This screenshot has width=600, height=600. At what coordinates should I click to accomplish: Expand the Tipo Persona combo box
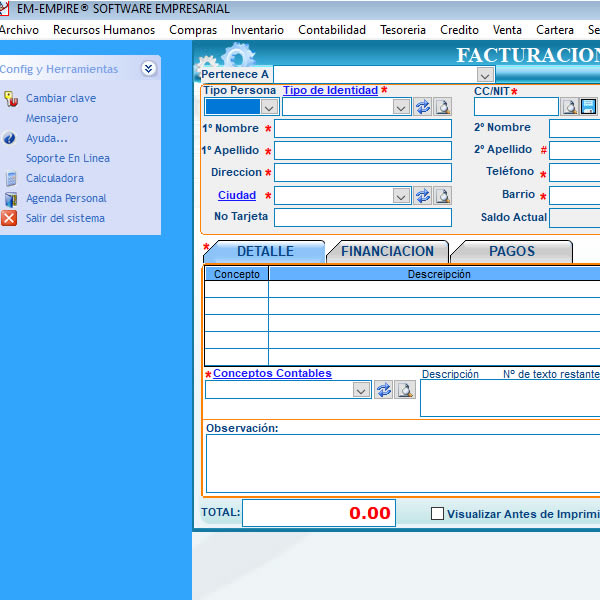tap(269, 107)
